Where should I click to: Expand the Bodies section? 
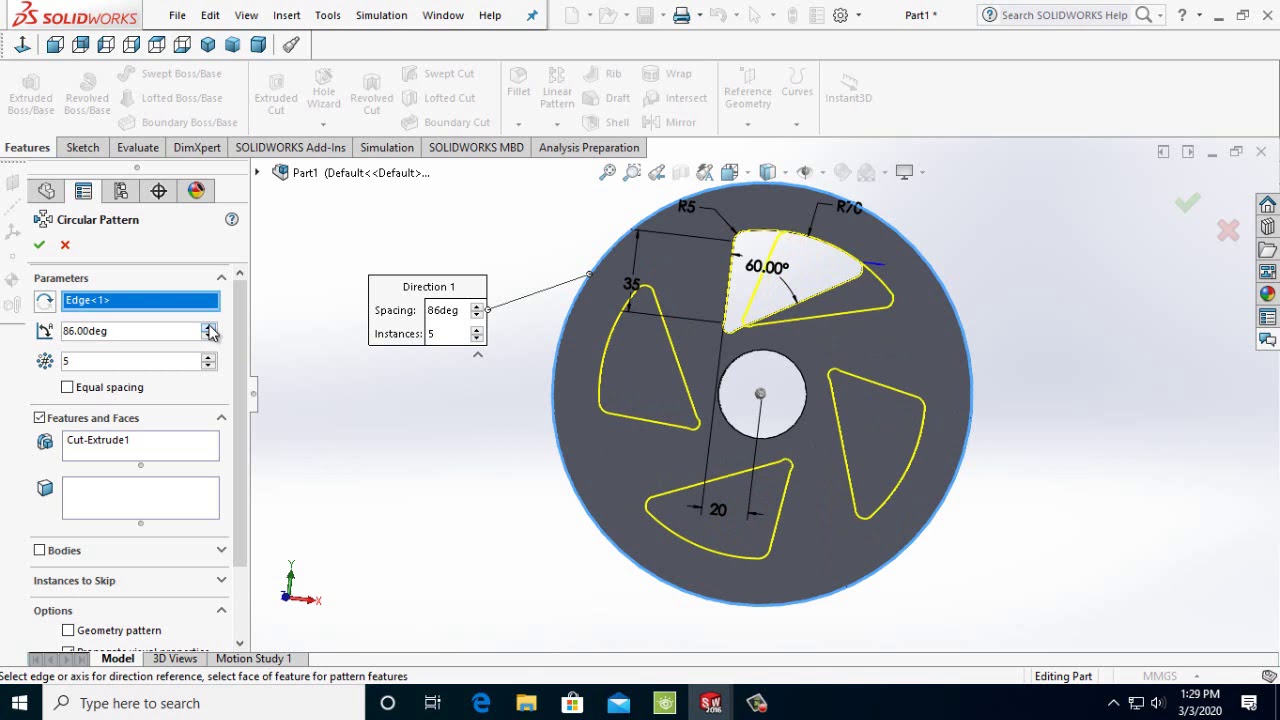point(221,550)
